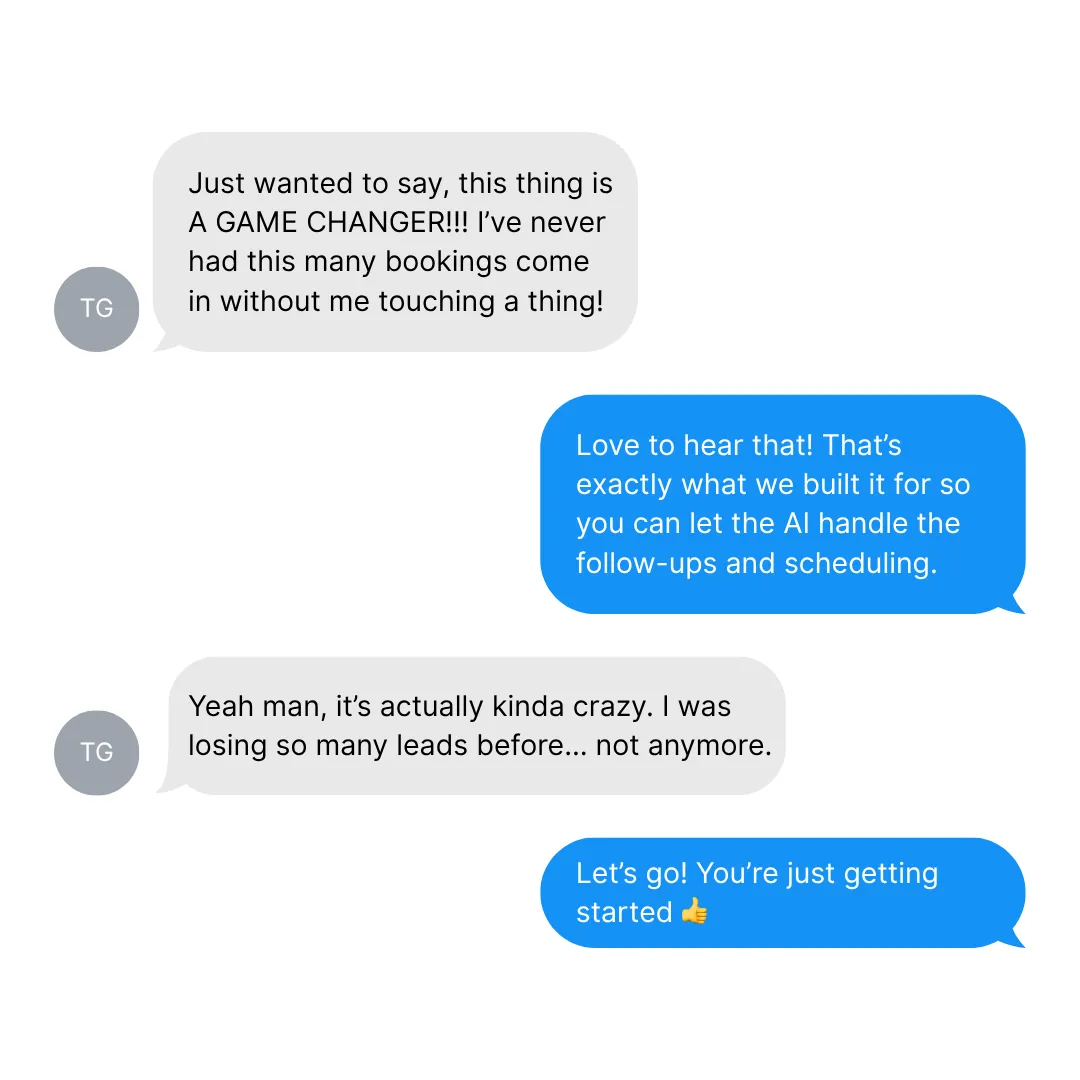
Task: Click the tail of the "Just wanted to say" bubble
Action: (x=165, y=342)
